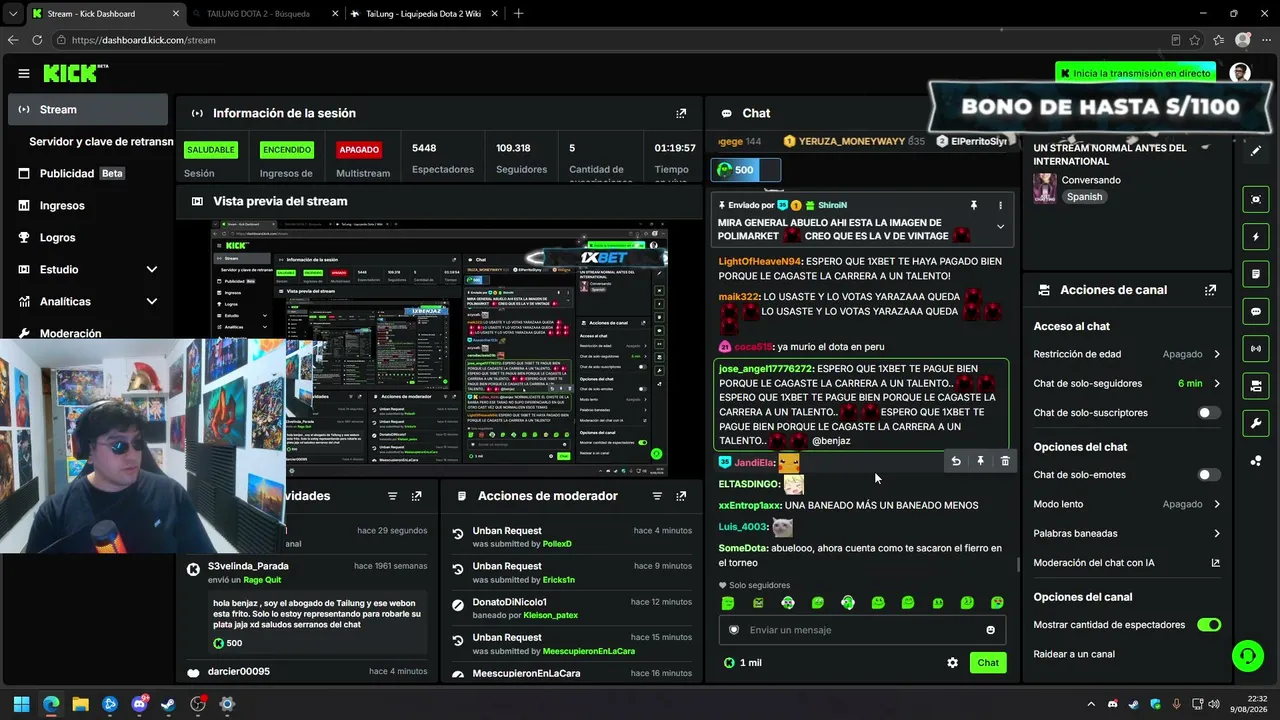Switch to TaiLung Liquipedia Dota 2 Wiki tab

424,14
